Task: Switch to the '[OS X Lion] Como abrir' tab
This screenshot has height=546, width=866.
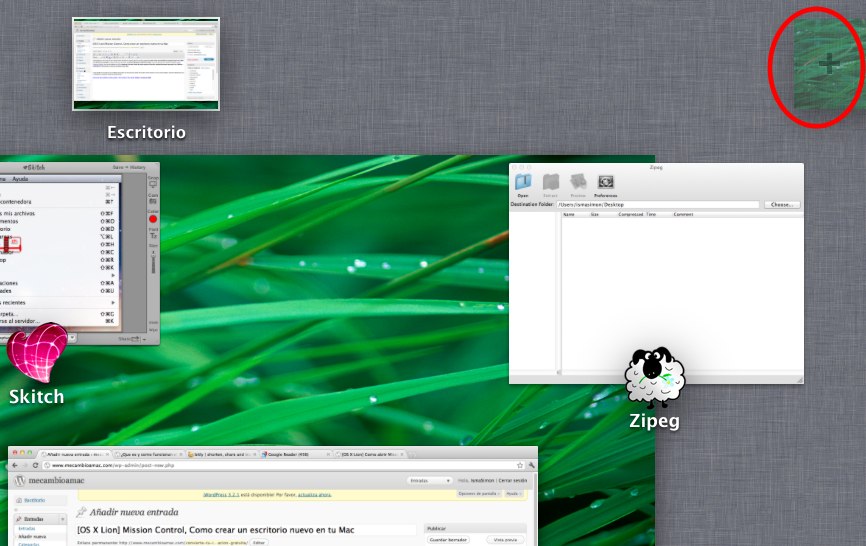Action: 369,454
